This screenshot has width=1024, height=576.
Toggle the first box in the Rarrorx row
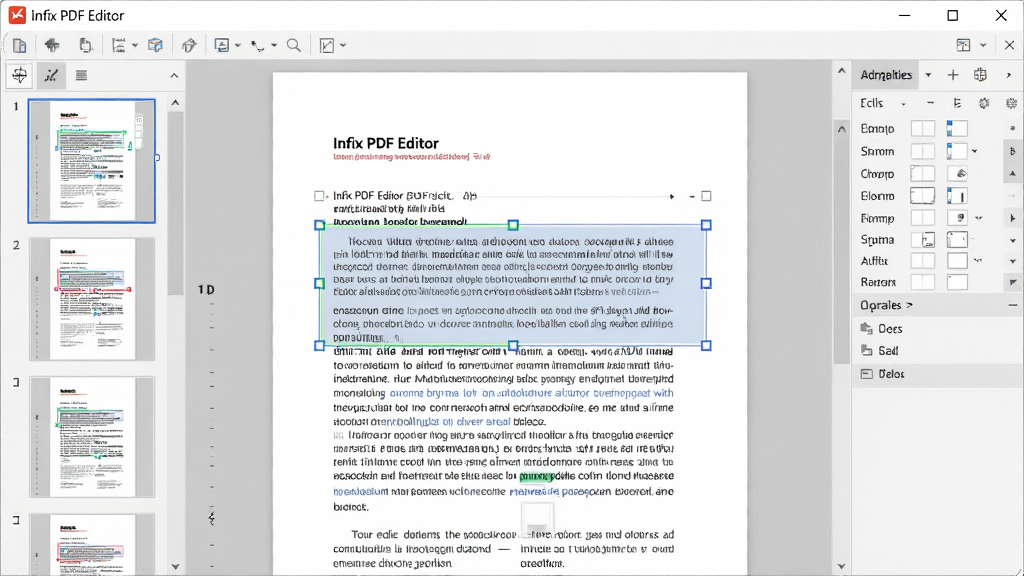pos(923,282)
